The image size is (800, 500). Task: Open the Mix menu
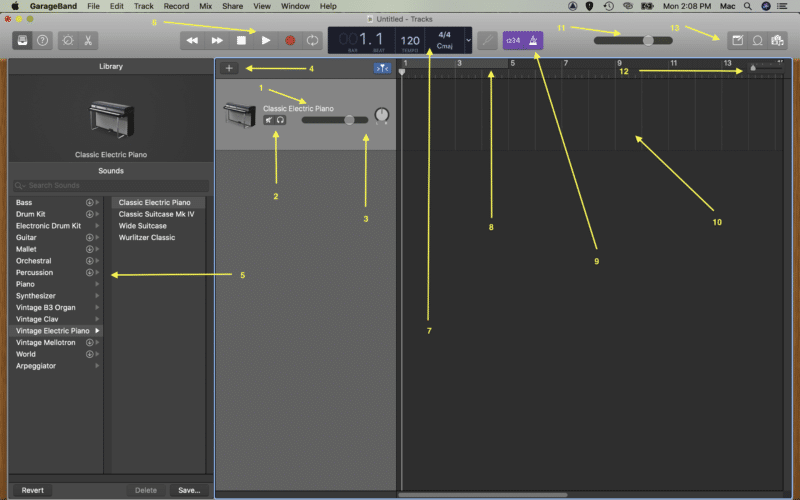206,6
